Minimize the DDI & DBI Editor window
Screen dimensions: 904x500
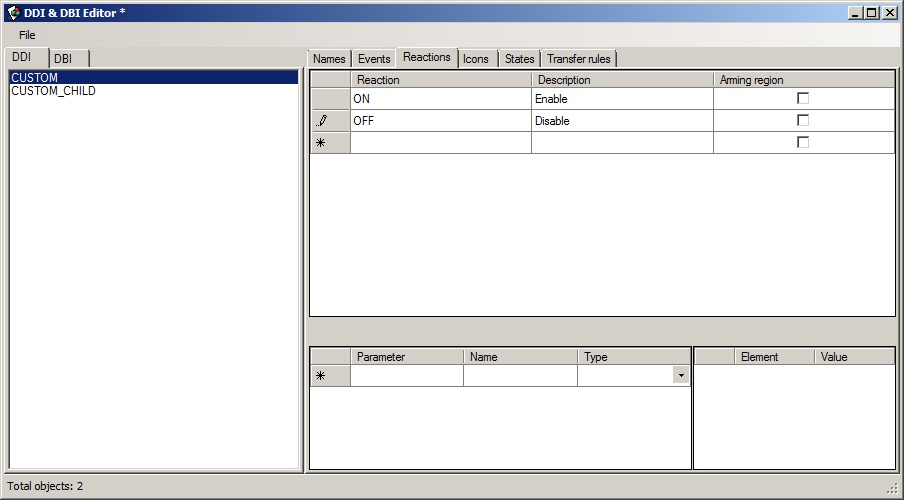(x=856, y=13)
